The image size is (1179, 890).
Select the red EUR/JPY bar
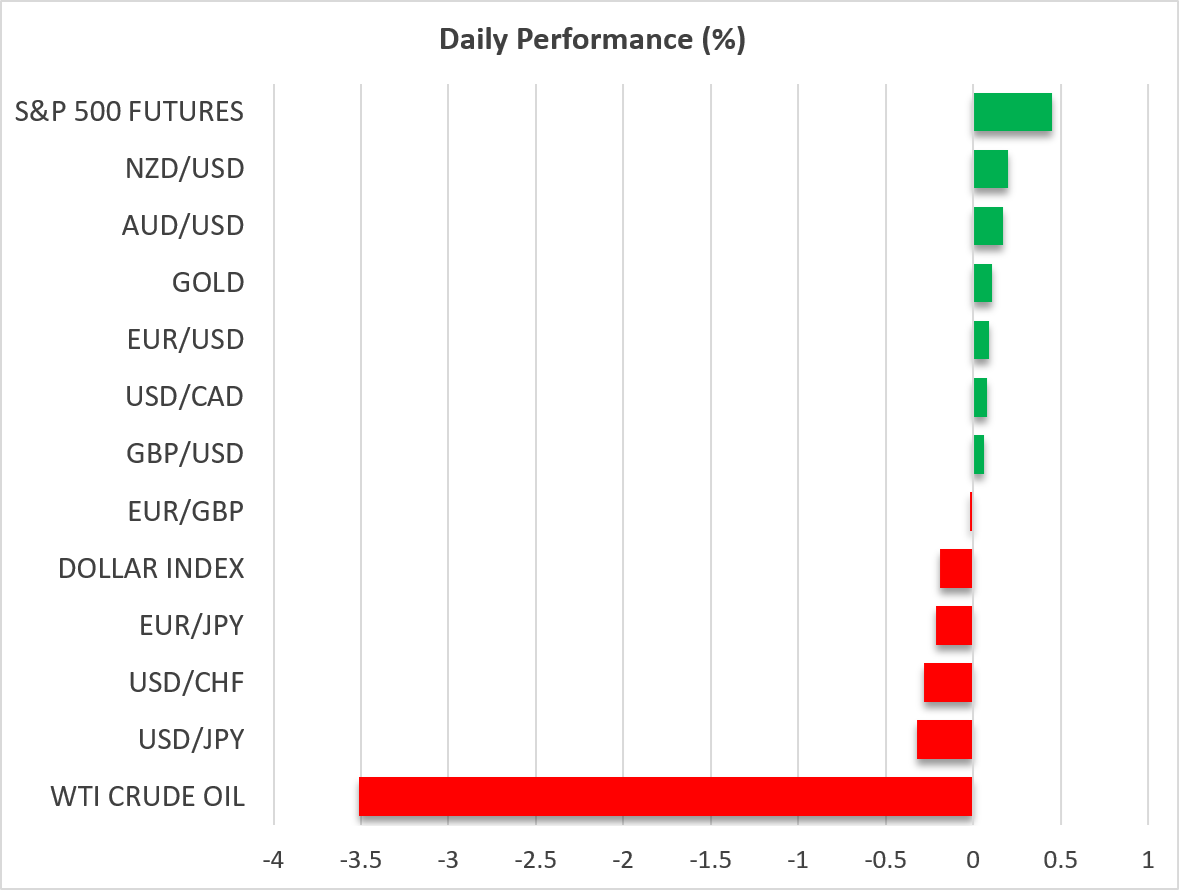pos(954,625)
